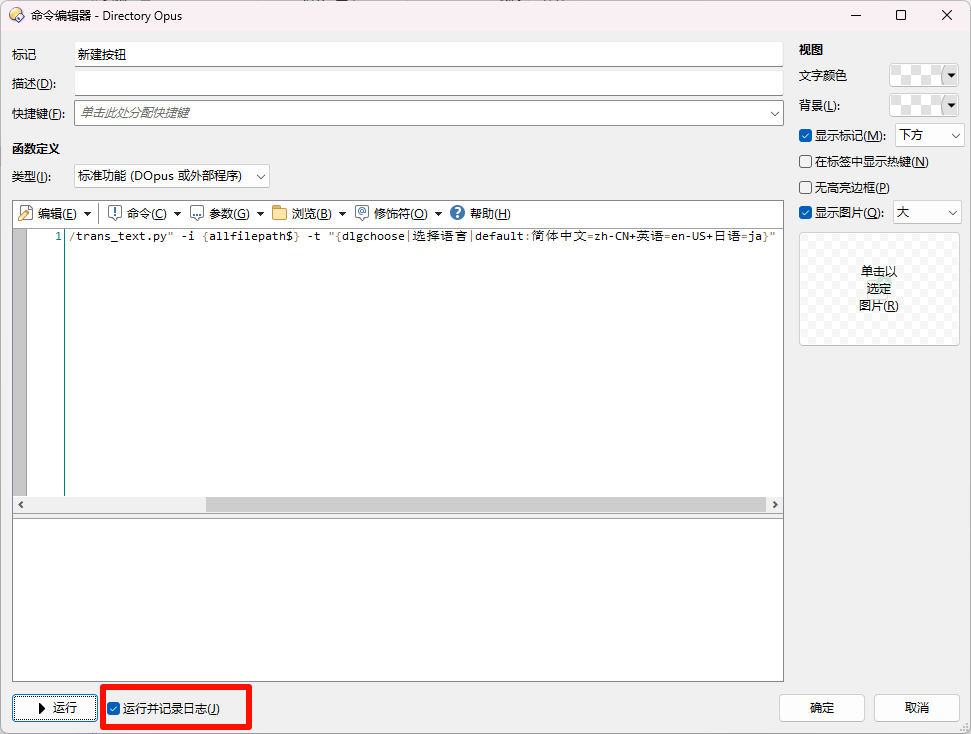Screen dimensions: 971x734
Task: Expand the arrow beside 编辑(E)
Action: (87, 214)
